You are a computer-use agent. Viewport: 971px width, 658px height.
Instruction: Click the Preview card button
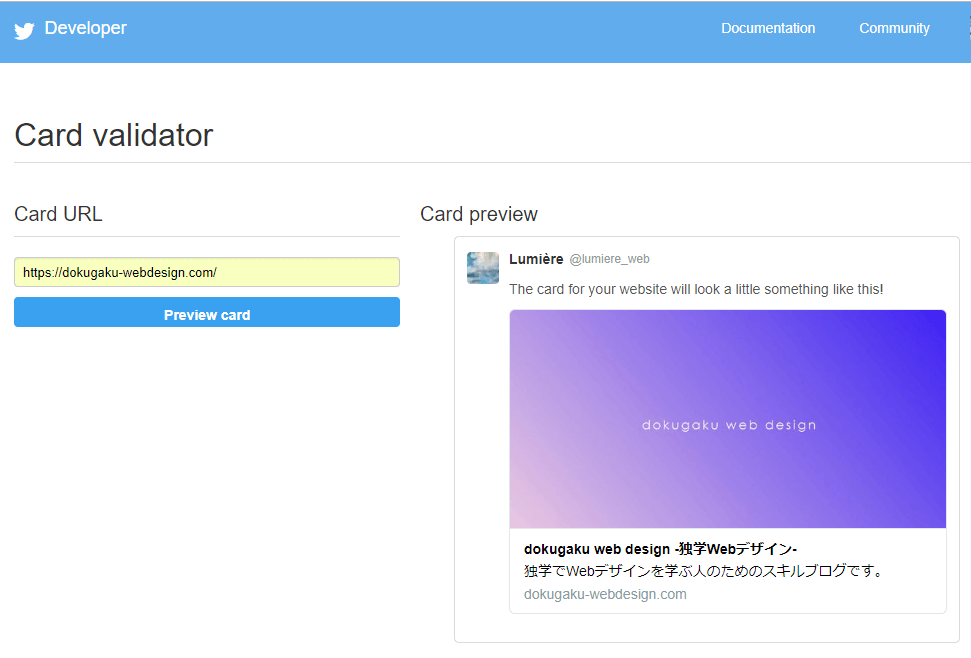[x=207, y=313]
